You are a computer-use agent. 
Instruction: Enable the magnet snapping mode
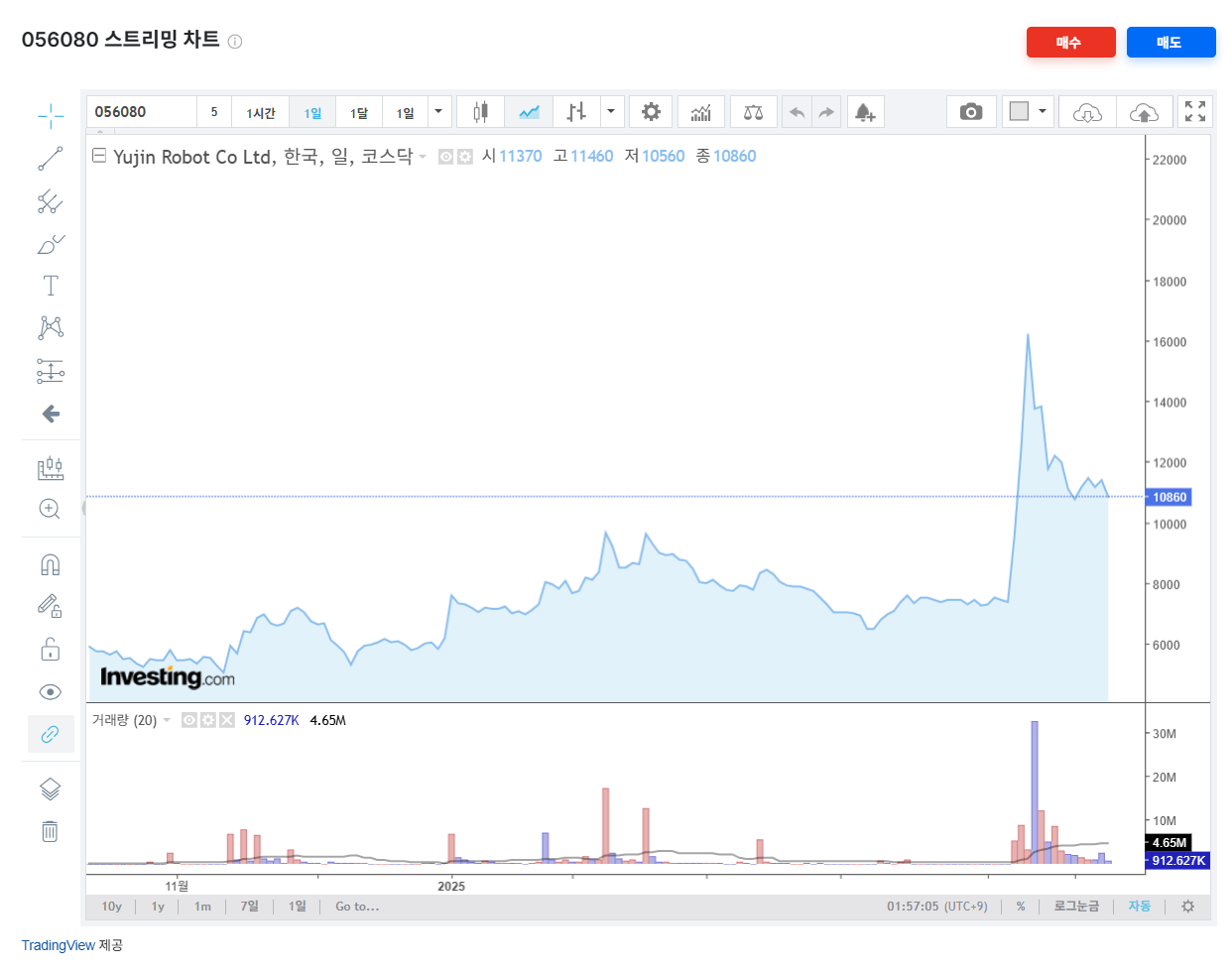point(51,563)
